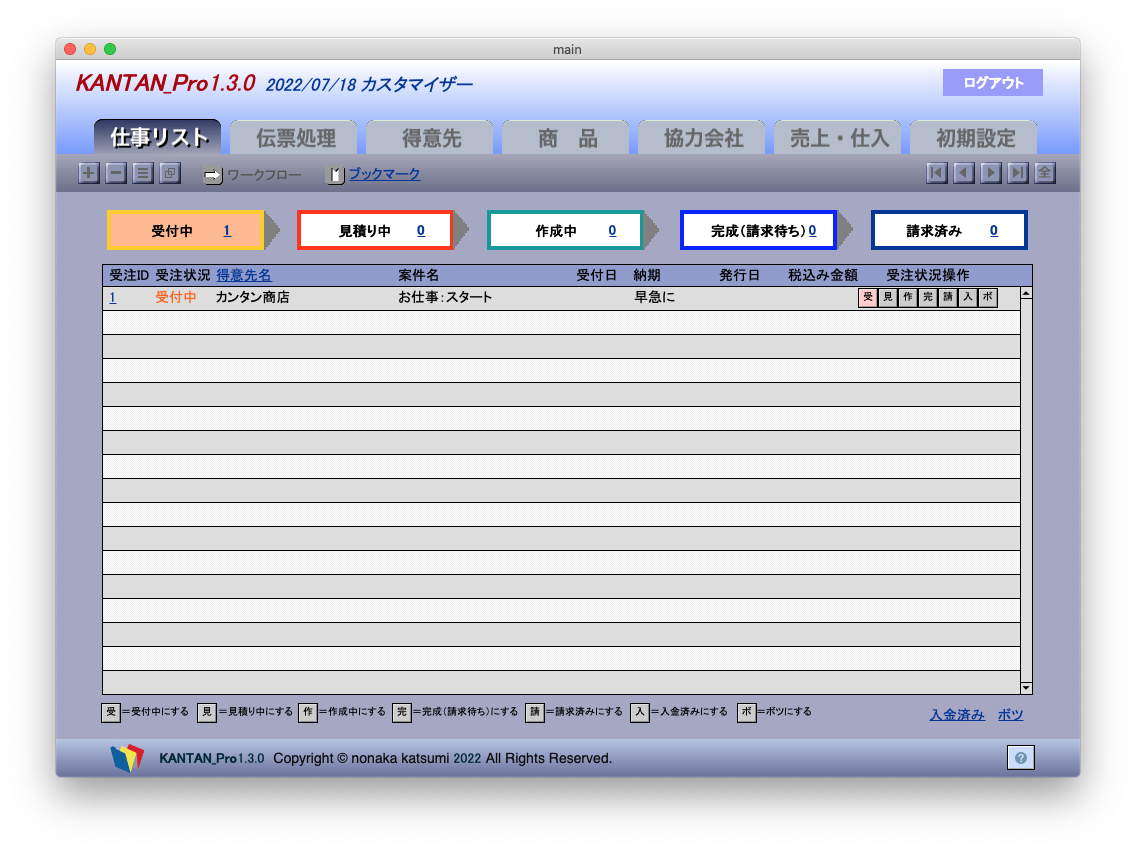Open order ID 1 link
The height and width of the screenshot is (851, 1136).
pos(112,298)
